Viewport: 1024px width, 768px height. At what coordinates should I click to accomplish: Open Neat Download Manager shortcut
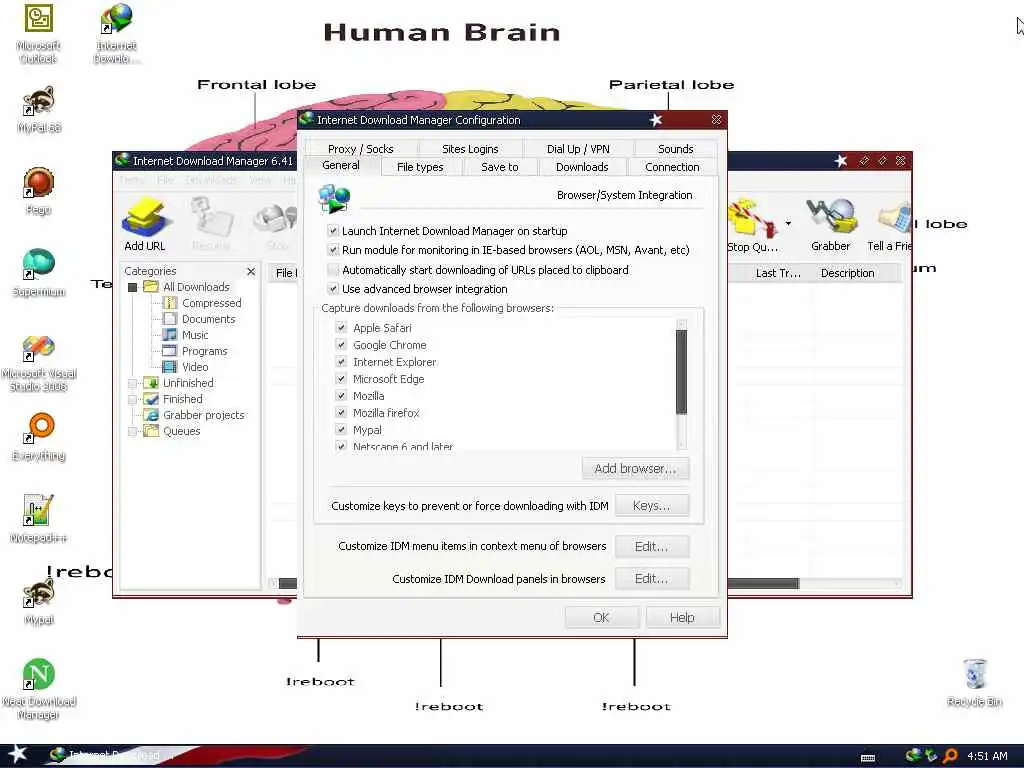click(39, 690)
